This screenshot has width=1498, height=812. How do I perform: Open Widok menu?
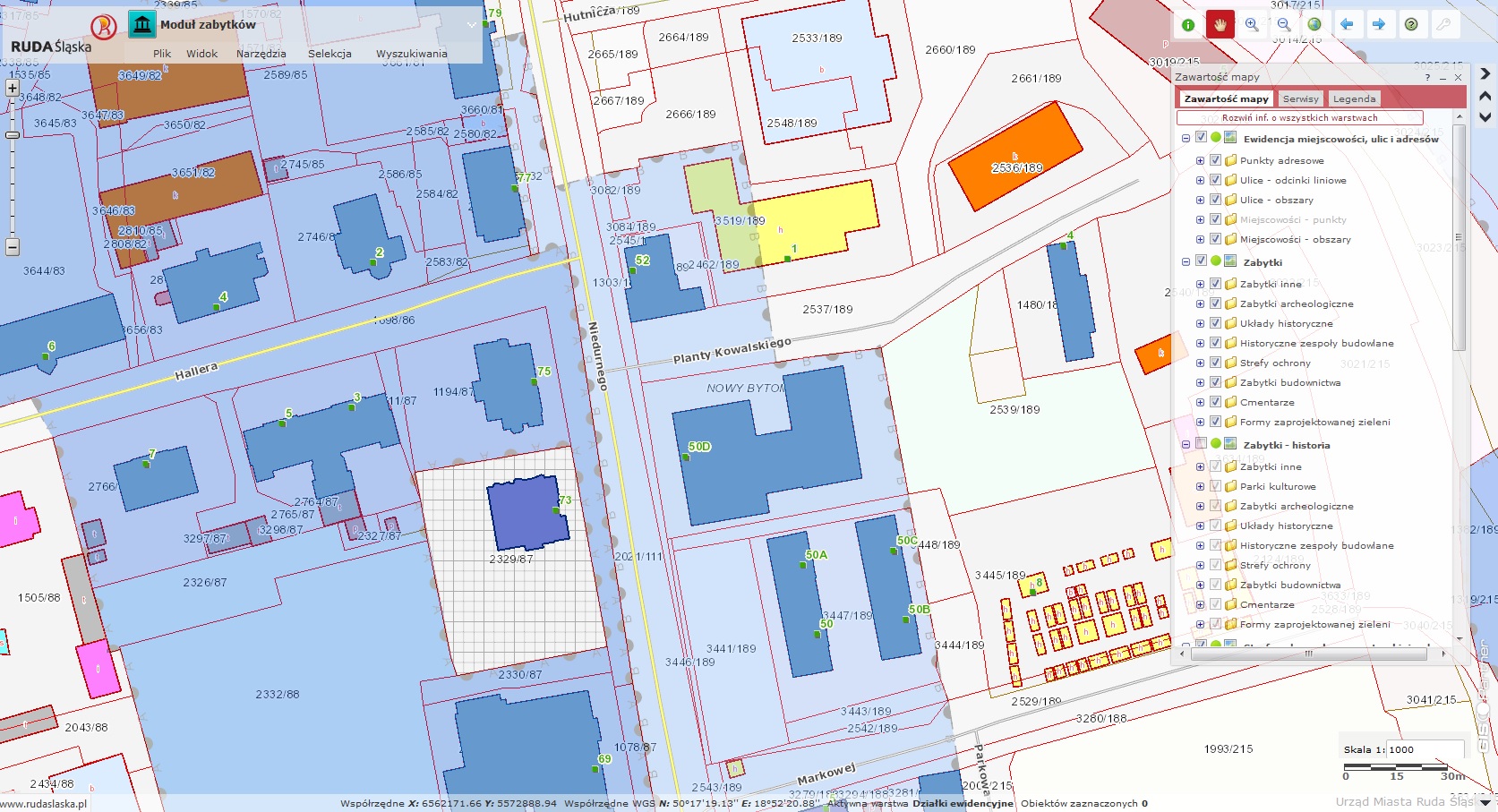pyautogui.click(x=202, y=54)
